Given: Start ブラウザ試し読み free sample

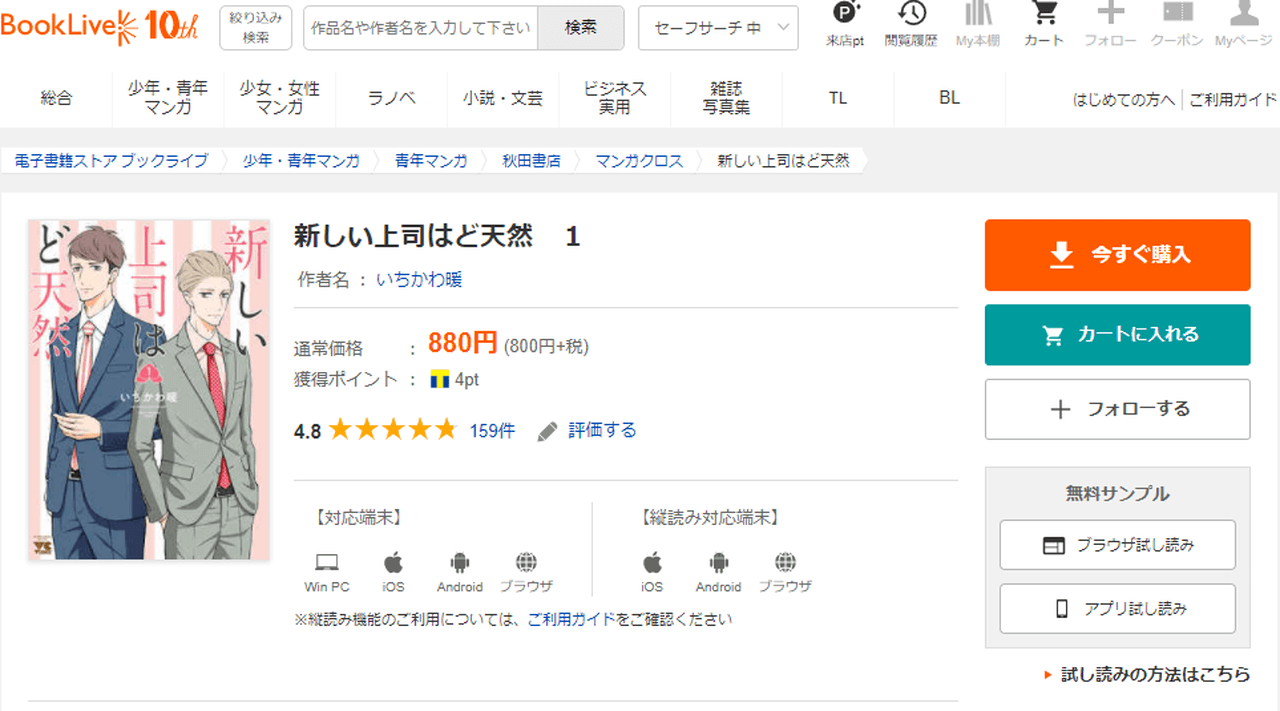Looking at the screenshot, I should click(x=1117, y=545).
